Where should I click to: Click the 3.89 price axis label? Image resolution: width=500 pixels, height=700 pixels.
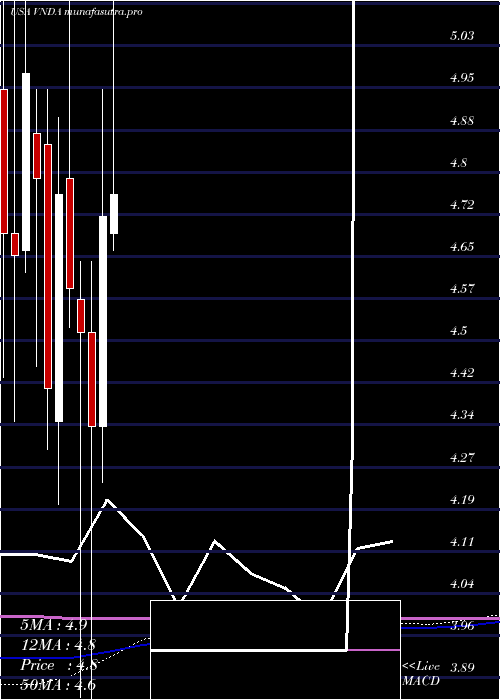(x=462, y=668)
